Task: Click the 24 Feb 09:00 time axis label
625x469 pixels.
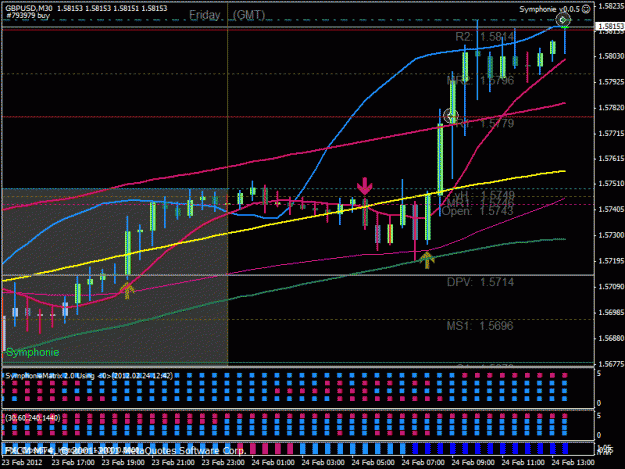Action: pyautogui.click(x=473, y=463)
